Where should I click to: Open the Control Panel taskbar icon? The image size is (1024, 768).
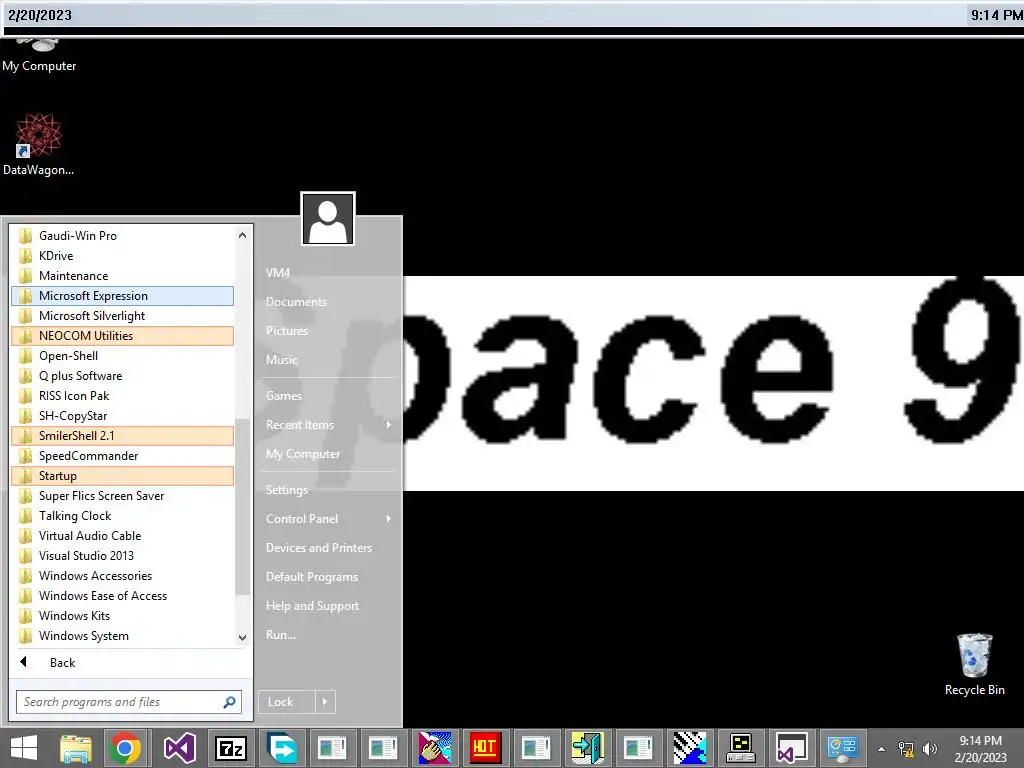pos(842,748)
